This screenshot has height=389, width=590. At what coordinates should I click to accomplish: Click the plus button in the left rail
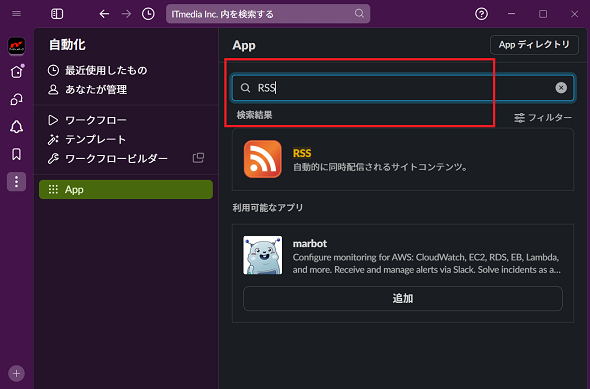(17, 374)
